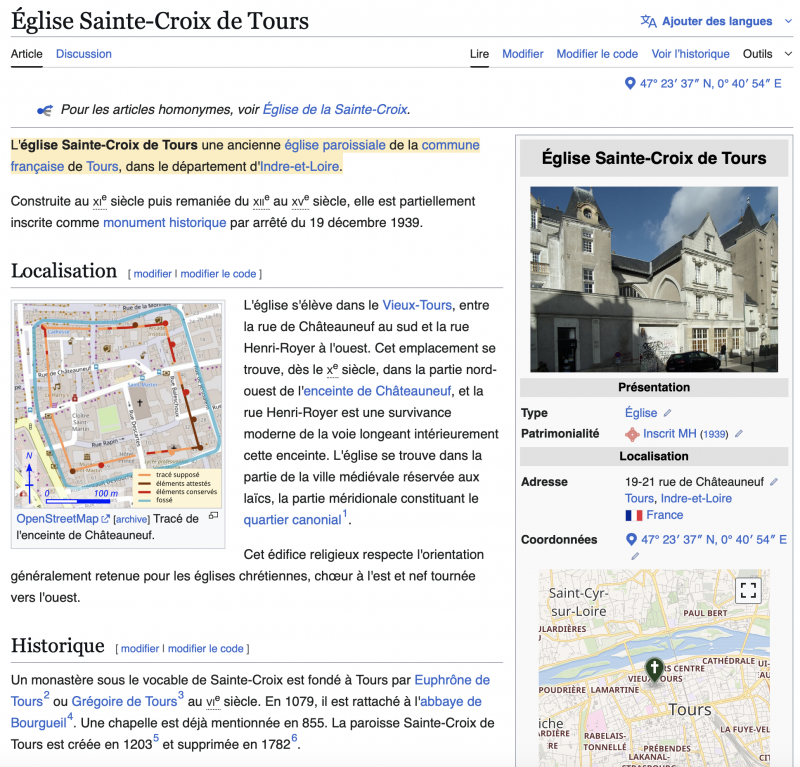Switch to the Discussion tab

(84, 54)
